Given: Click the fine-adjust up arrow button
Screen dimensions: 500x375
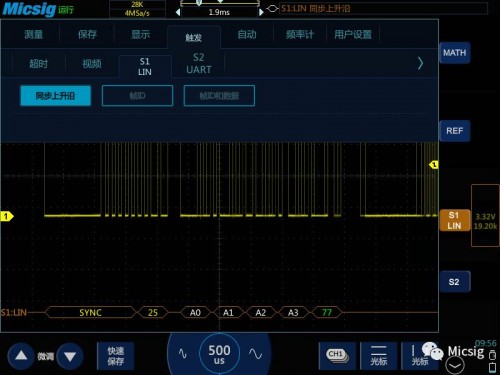Looking at the screenshot, I should click(x=21, y=356).
